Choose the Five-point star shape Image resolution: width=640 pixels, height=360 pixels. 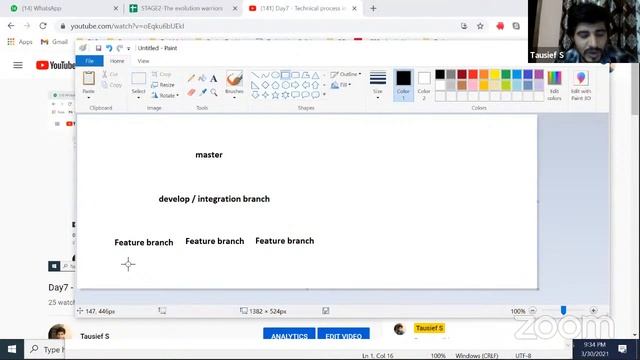[x=275, y=95]
